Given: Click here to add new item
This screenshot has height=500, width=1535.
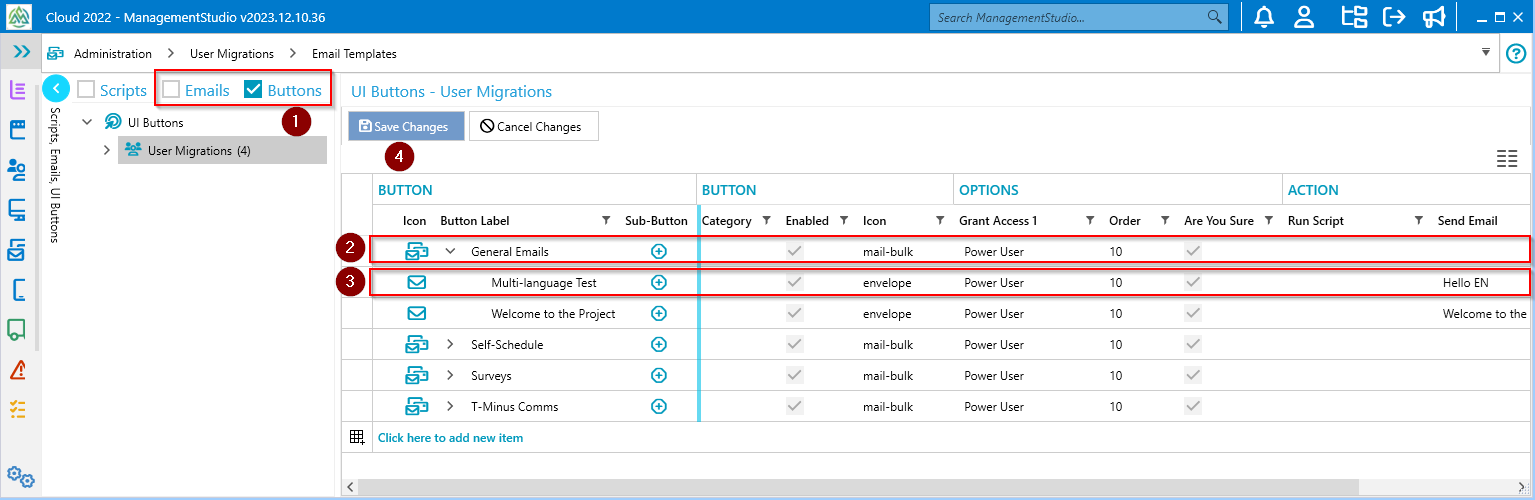Looking at the screenshot, I should click(x=450, y=438).
